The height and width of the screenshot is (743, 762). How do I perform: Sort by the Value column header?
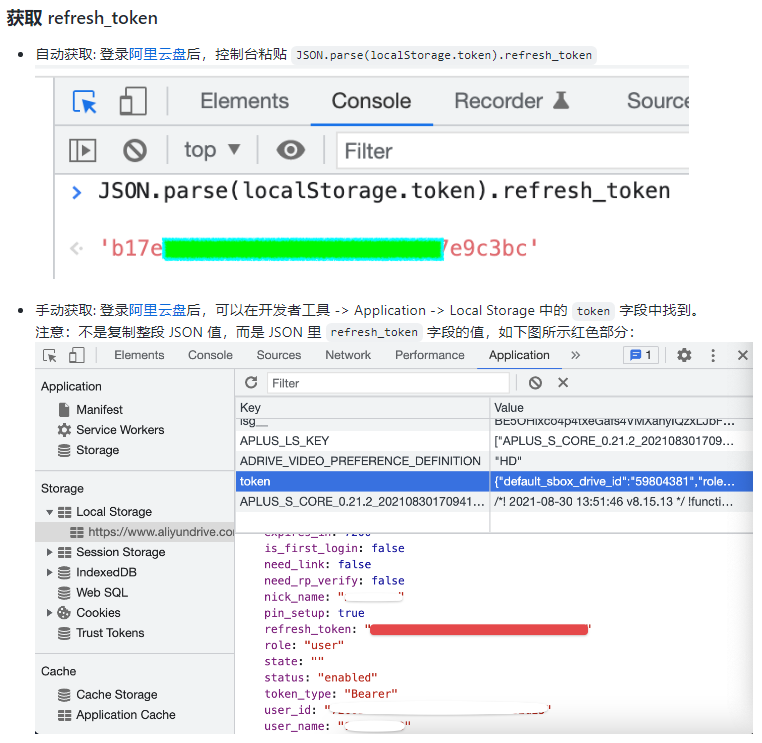click(621, 408)
